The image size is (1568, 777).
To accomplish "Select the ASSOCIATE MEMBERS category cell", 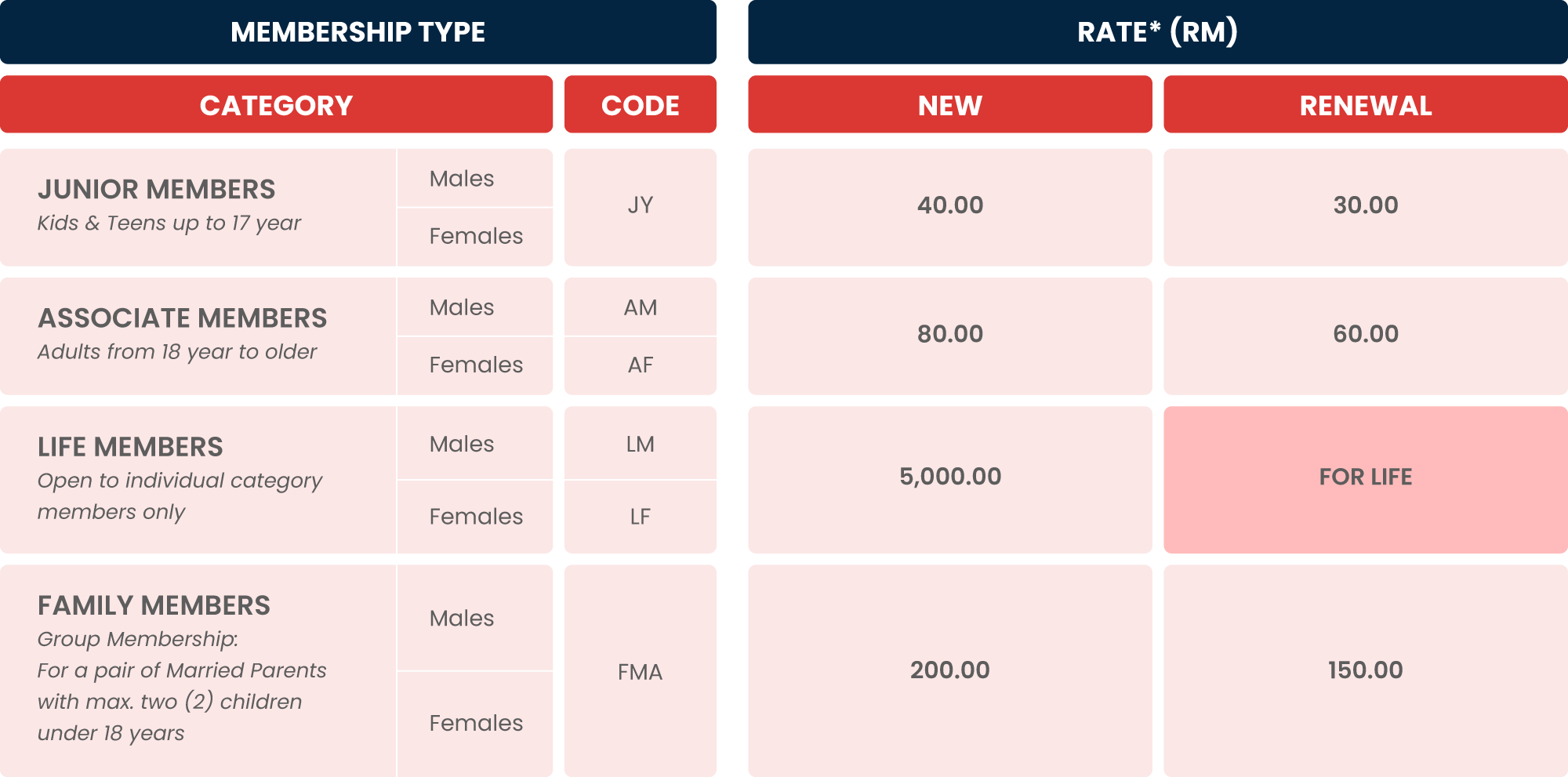I will (198, 336).
